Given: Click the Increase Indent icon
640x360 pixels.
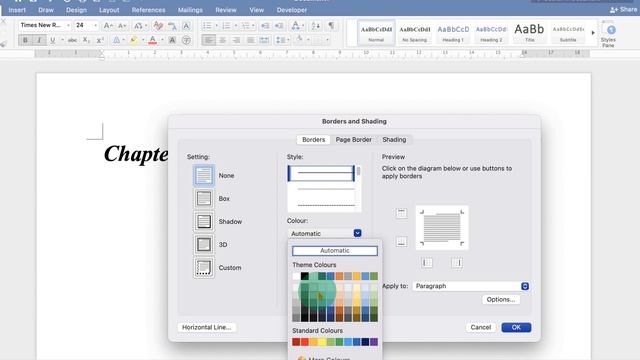Looking at the screenshot, I should (x=279, y=26).
